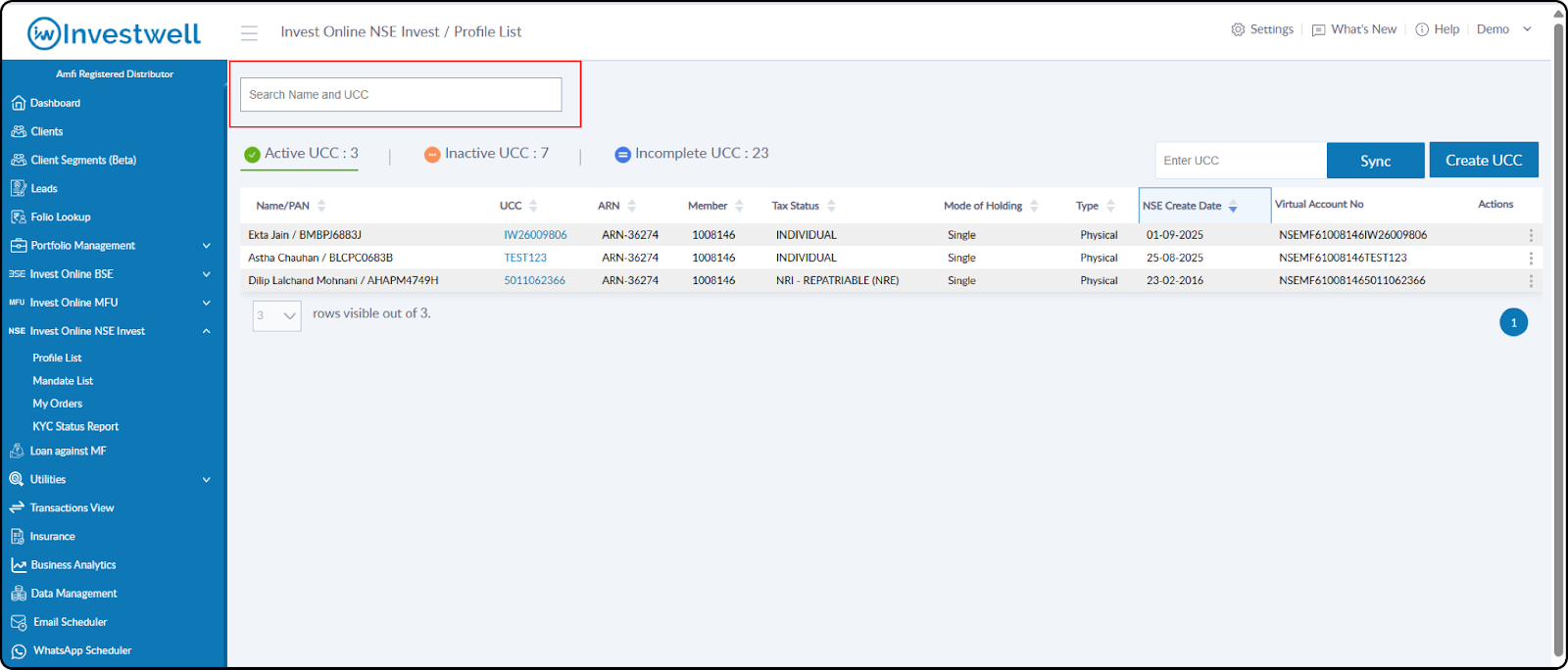Click the Search Name and UCC field
This screenshot has height=670, width=1568.
coord(401,95)
